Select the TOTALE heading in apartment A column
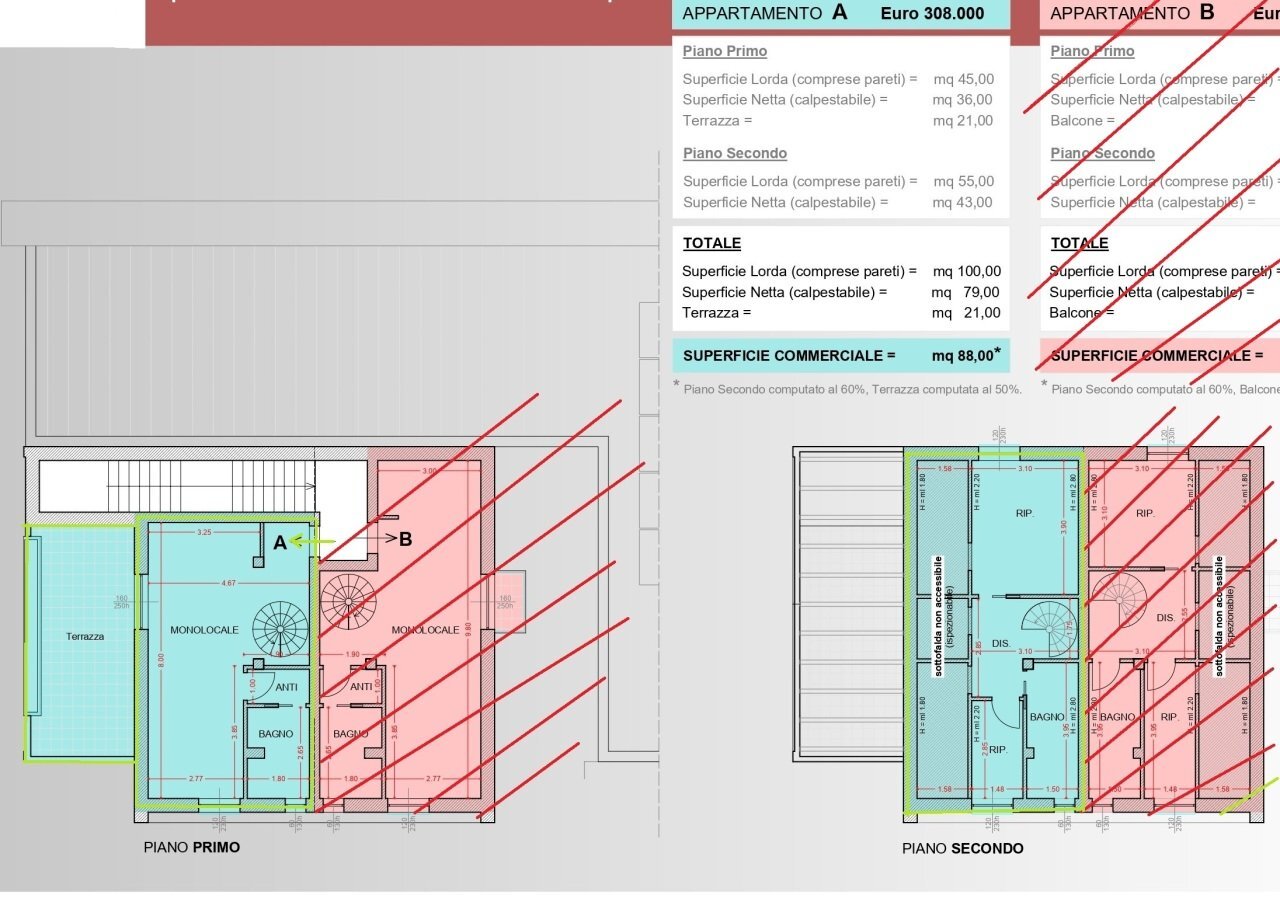 pos(710,243)
